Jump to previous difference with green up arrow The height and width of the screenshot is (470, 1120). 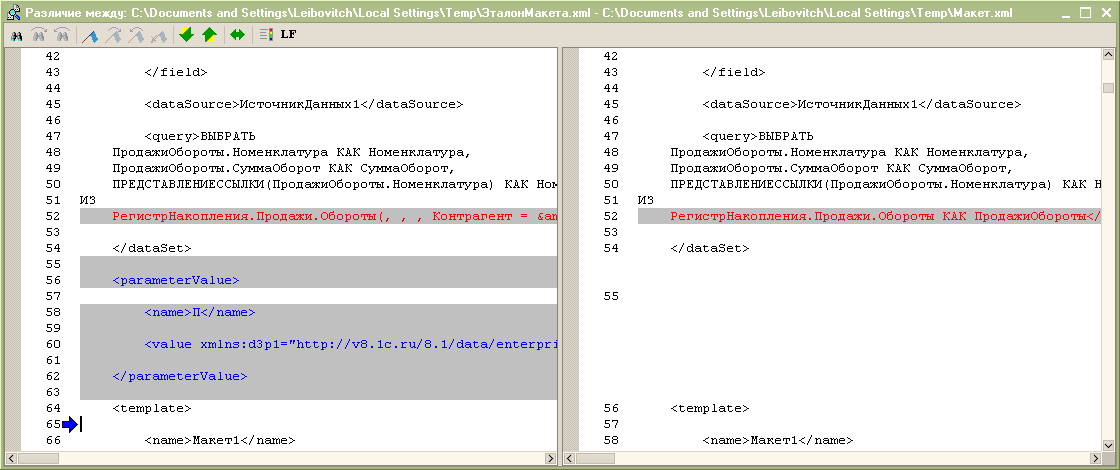[208, 35]
